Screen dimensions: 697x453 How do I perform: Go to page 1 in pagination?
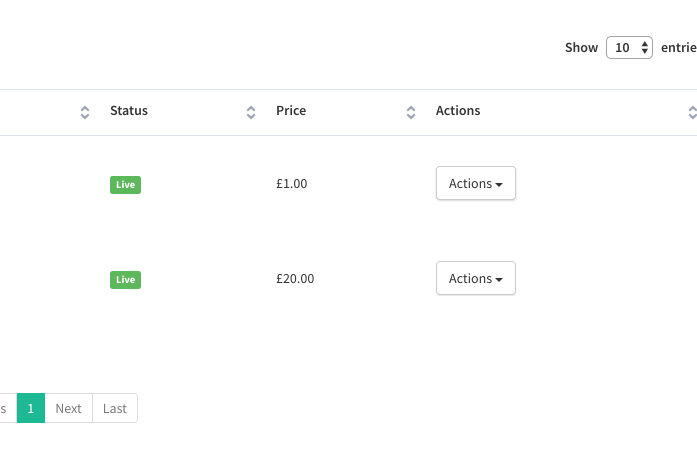pos(31,408)
